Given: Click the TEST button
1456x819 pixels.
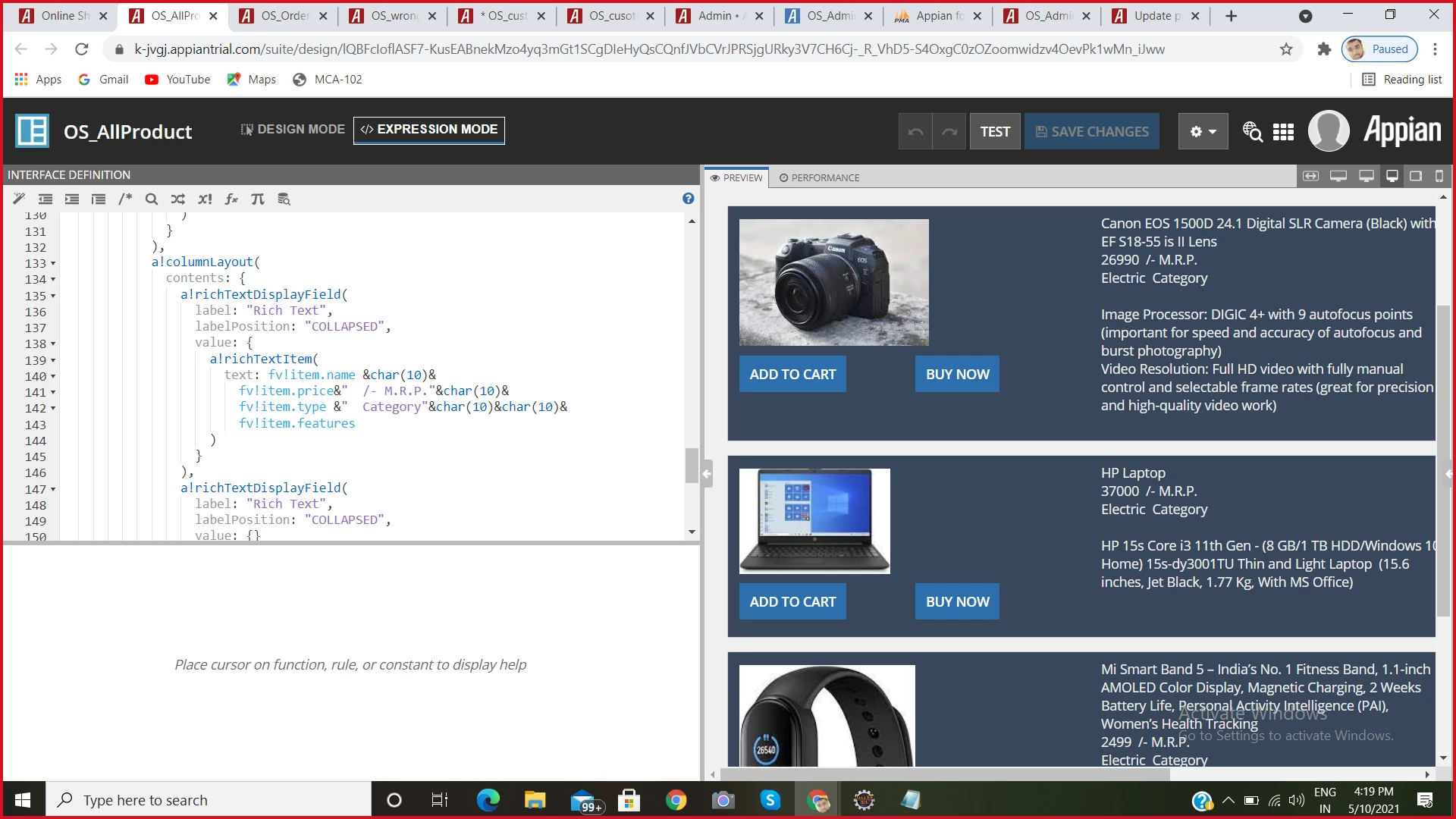Looking at the screenshot, I should click(995, 131).
